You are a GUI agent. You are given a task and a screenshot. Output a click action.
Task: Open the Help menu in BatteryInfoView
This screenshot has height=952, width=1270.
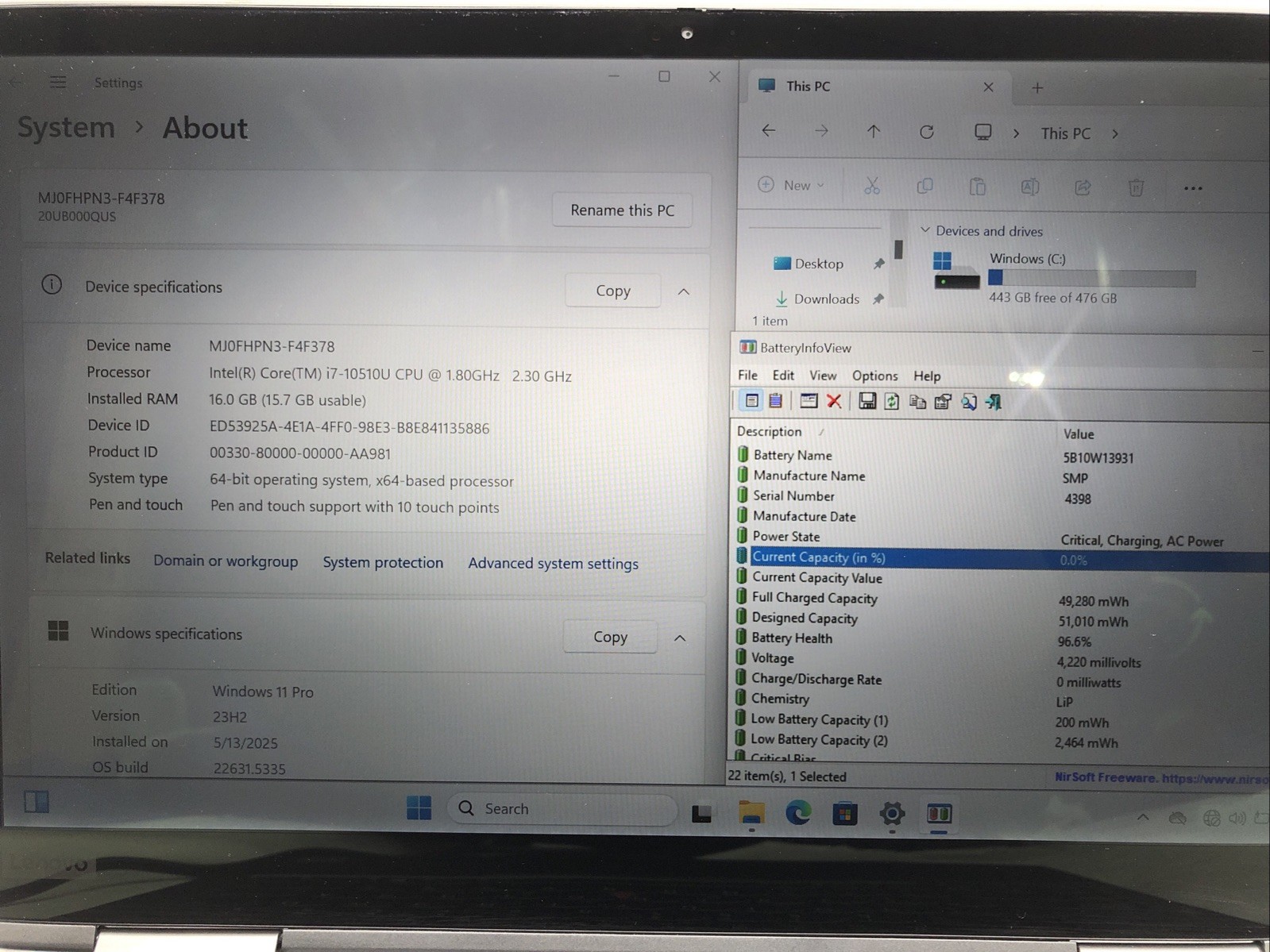[927, 376]
